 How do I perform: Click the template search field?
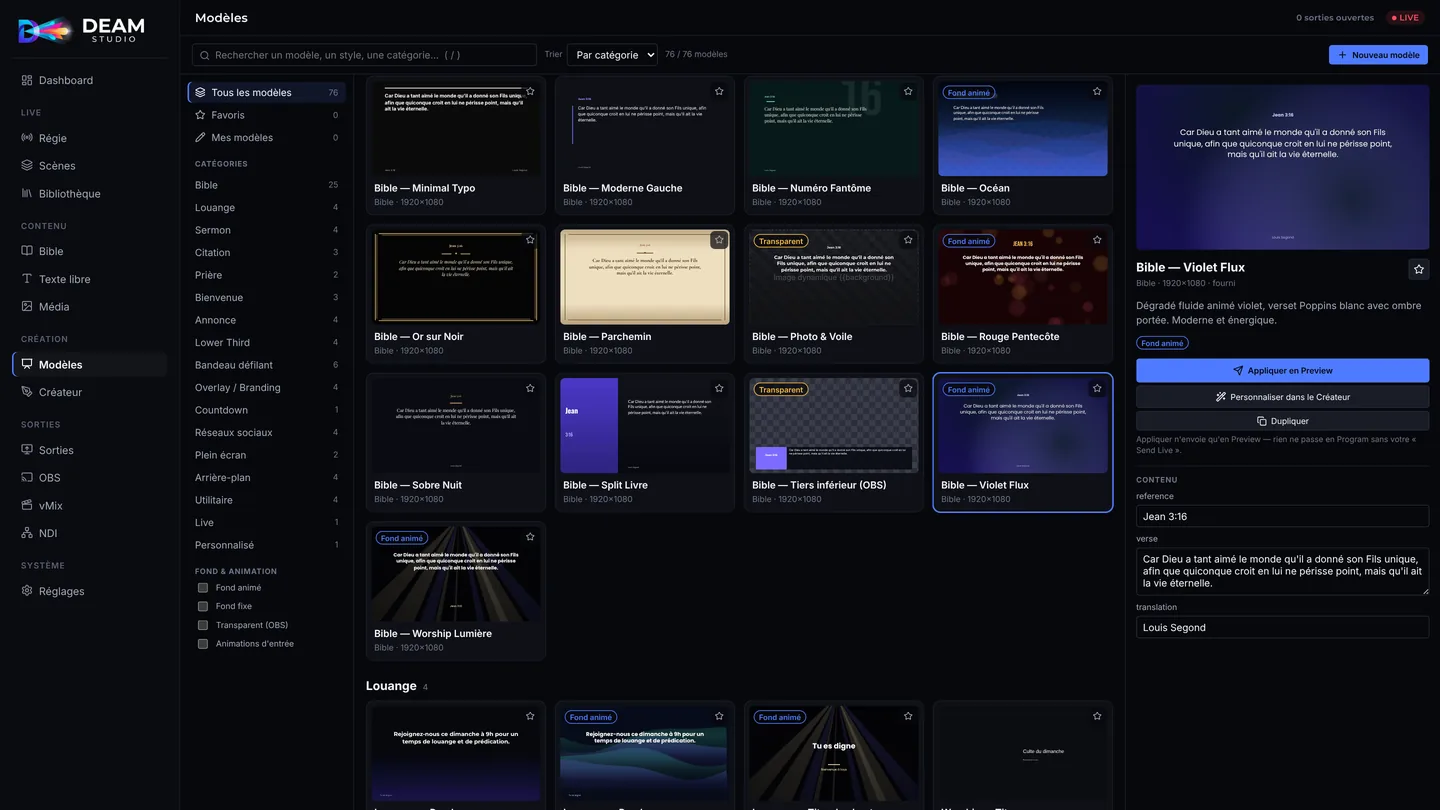(364, 55)
